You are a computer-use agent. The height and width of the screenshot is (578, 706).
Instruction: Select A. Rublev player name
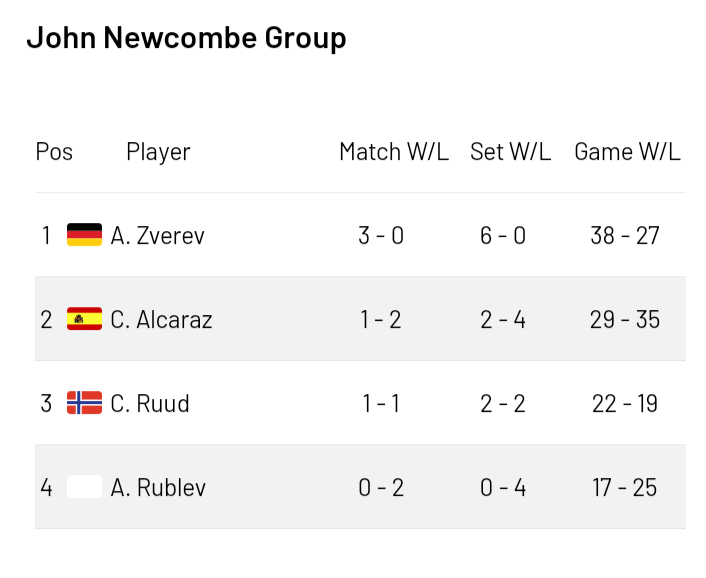(158, 488)
